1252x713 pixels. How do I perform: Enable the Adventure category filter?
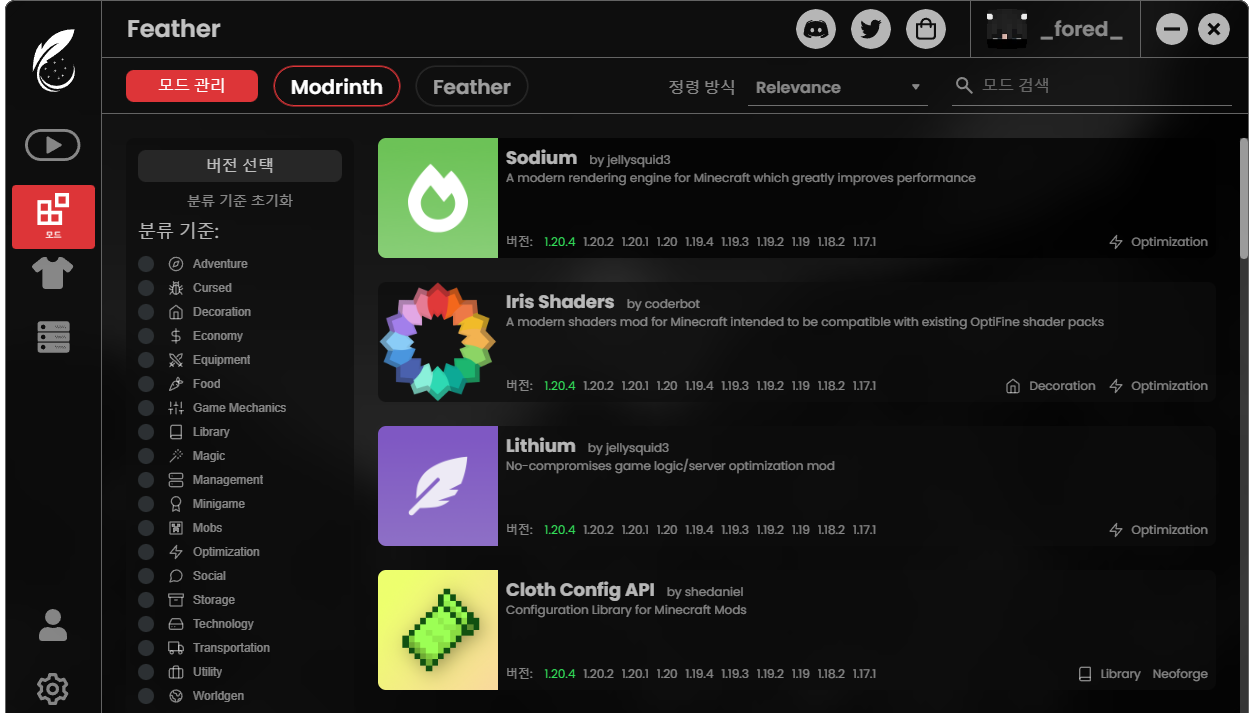coord(146,264)
